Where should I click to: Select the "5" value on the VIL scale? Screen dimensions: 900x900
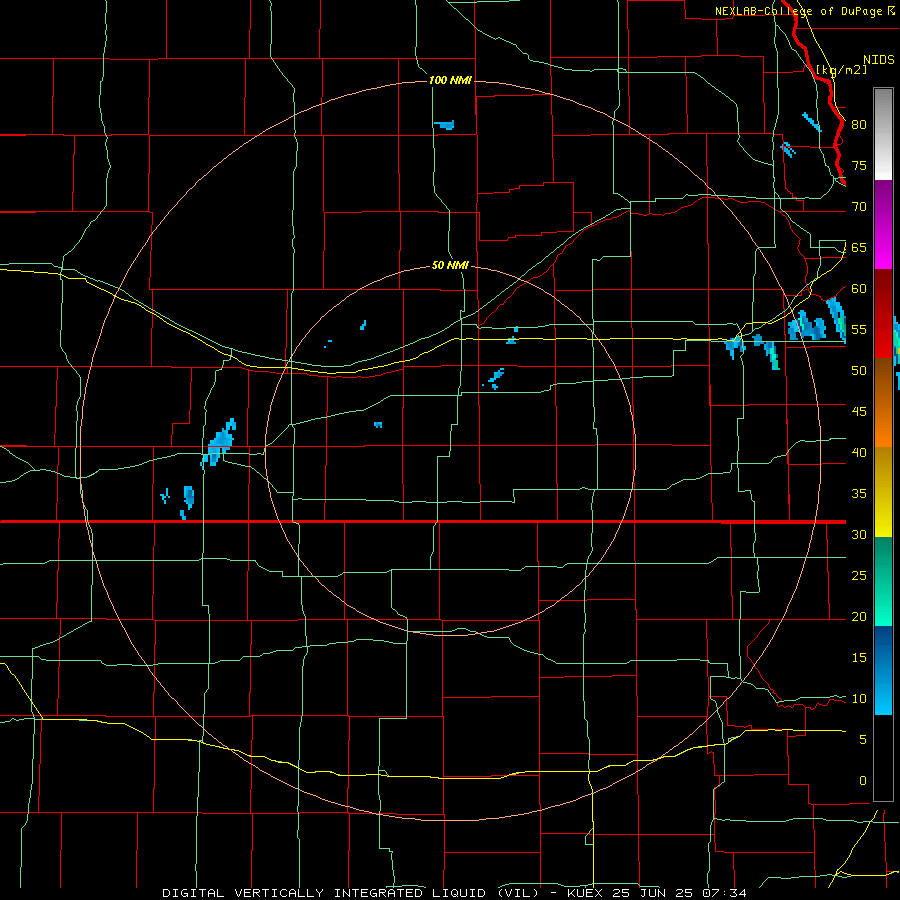click(x=863, y=740)
